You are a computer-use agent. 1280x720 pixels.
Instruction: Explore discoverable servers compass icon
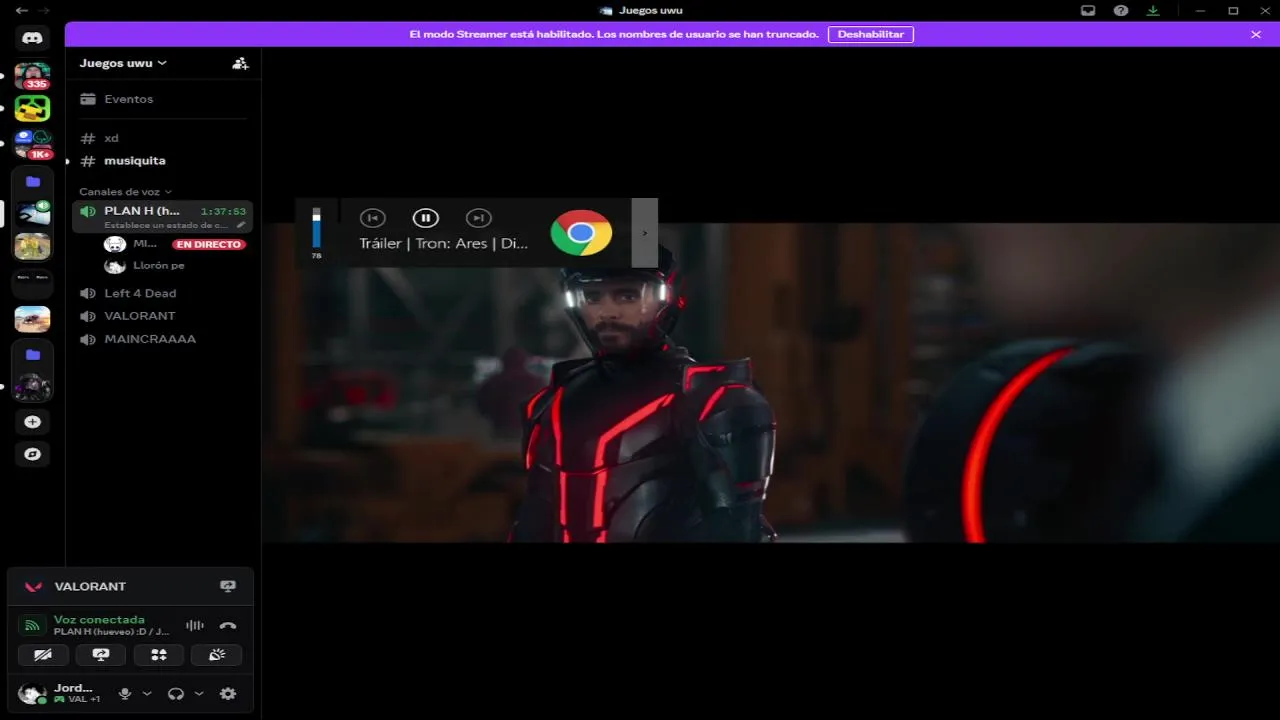(32, 454)
